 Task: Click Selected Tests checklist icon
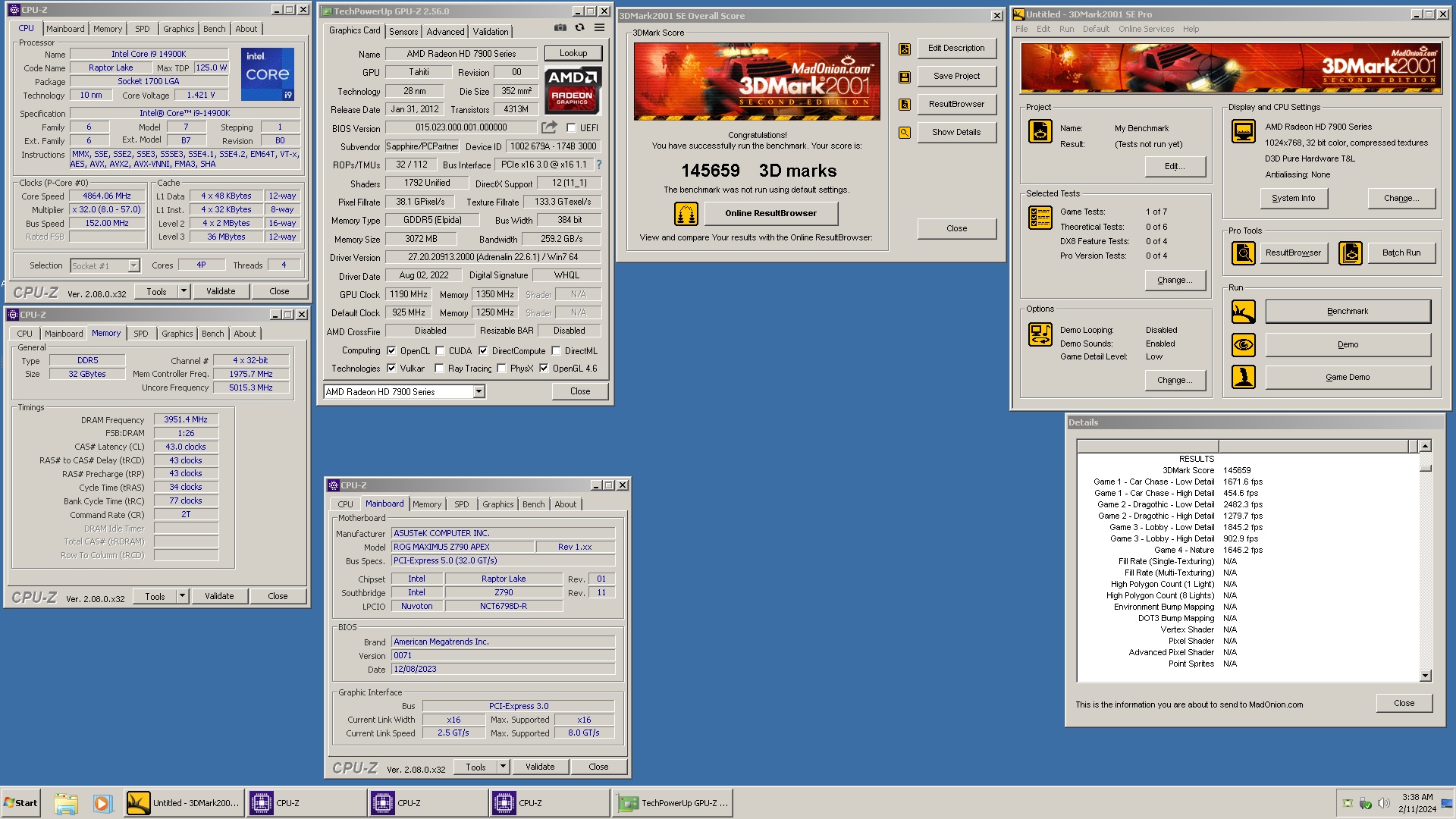click(1040, 218)
